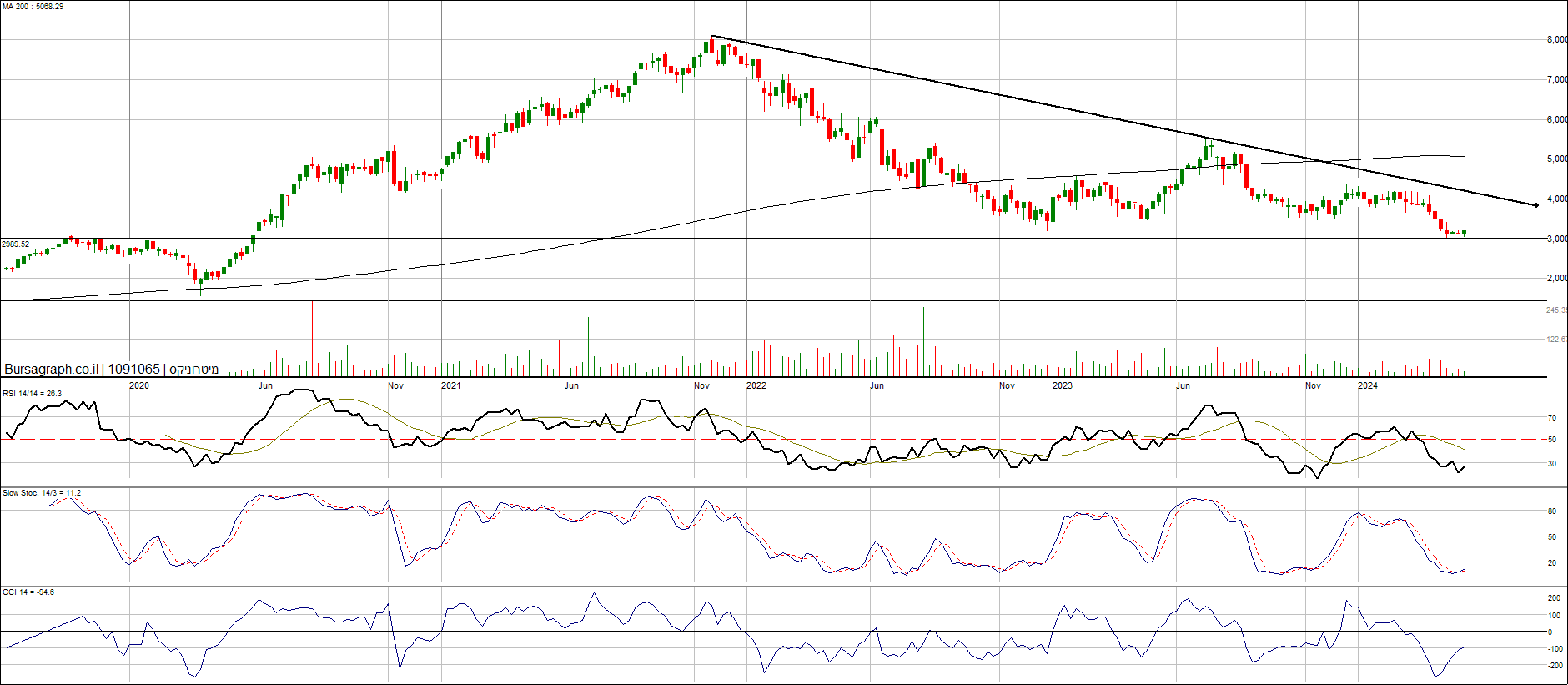This screenshot has height=685, width=1568.
Task: Click the 5,000 price axis label
Action: click(x=1556, y=159)
